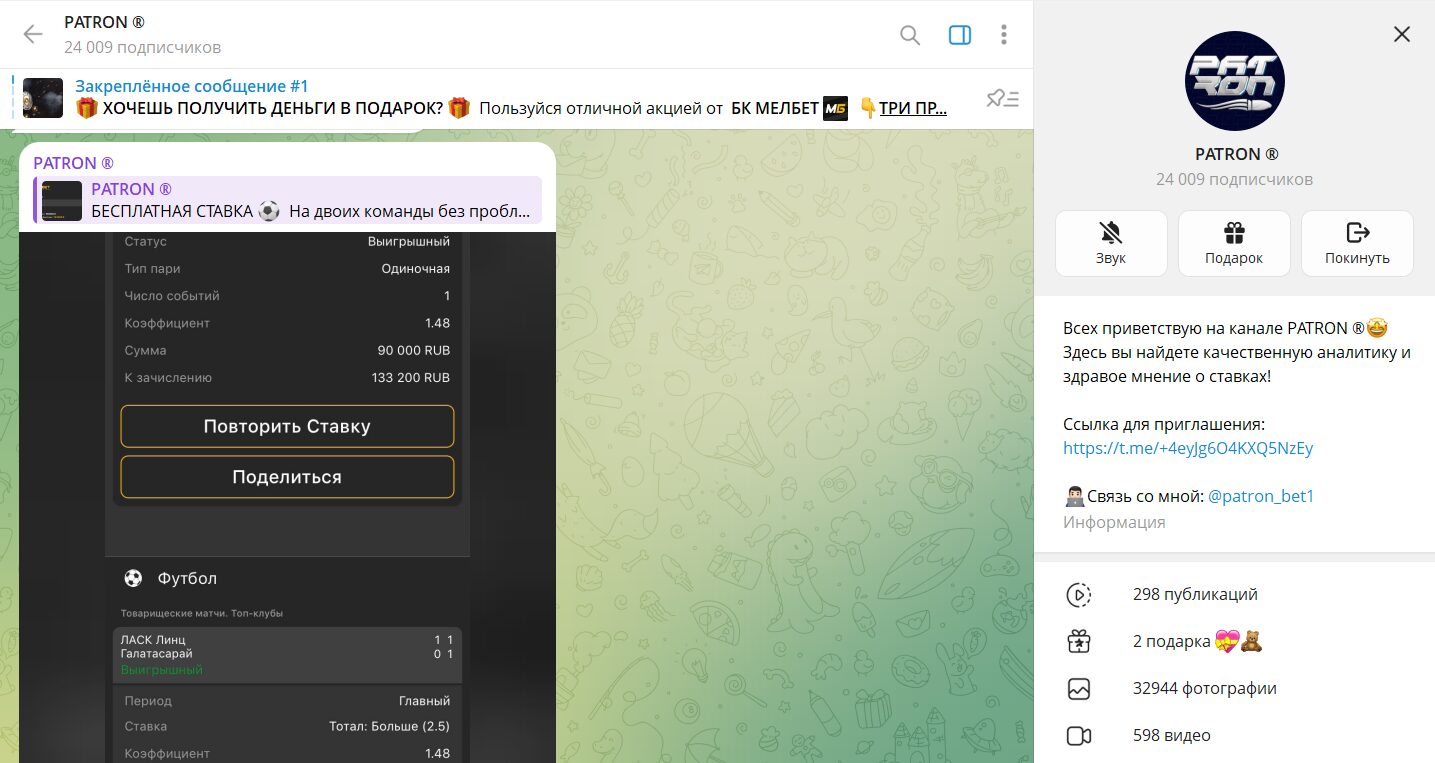
Task: Open the replied БЕСПЛАТНАЯ СТАВКА message quote
Action: click(x=287, y=200)
